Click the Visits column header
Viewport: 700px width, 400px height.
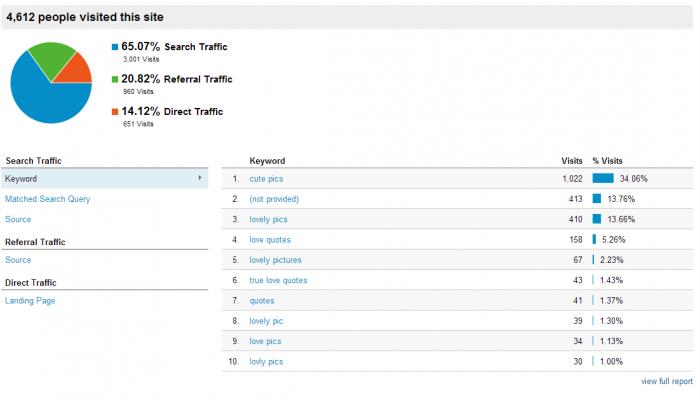point(572,161)
